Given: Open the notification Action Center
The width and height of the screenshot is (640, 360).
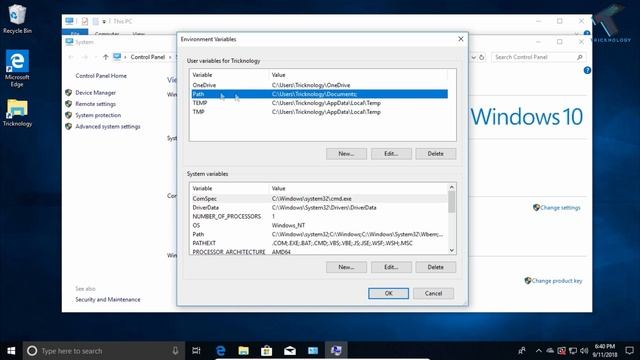Looking at the screenshot, I should (629, 351).
